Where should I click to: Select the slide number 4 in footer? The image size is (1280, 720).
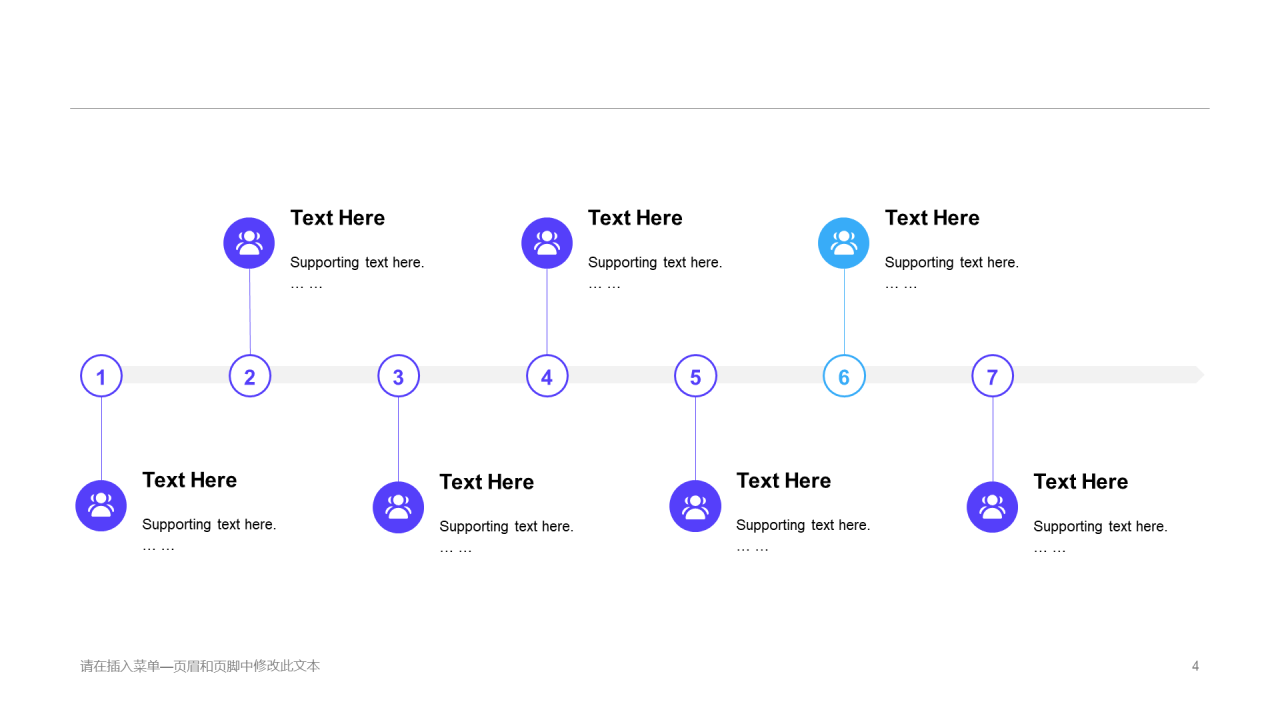[x=1195, y=666]
